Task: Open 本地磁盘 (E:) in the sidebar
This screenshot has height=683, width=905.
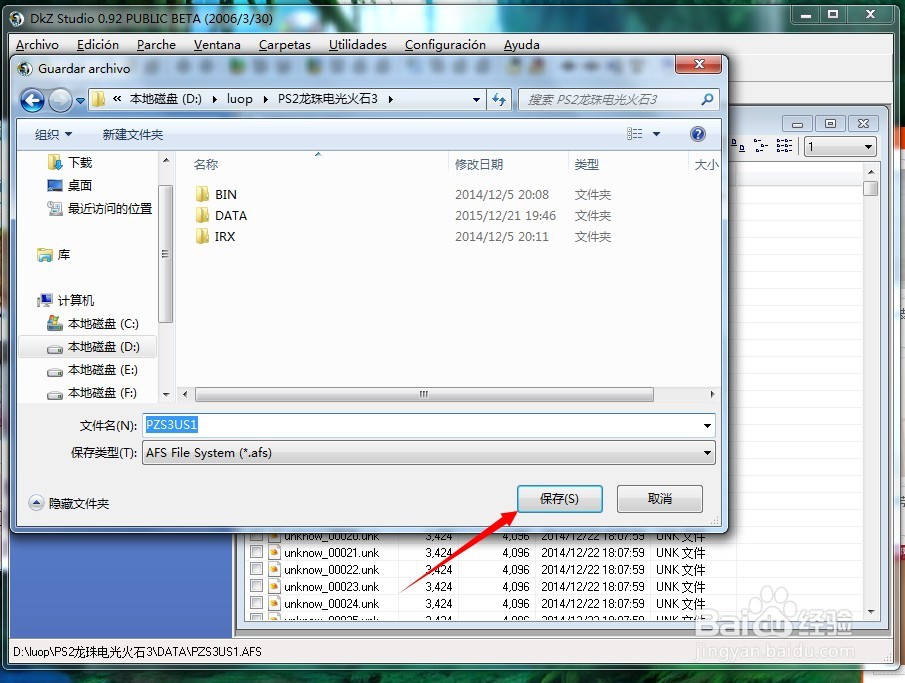Action: 93,370
